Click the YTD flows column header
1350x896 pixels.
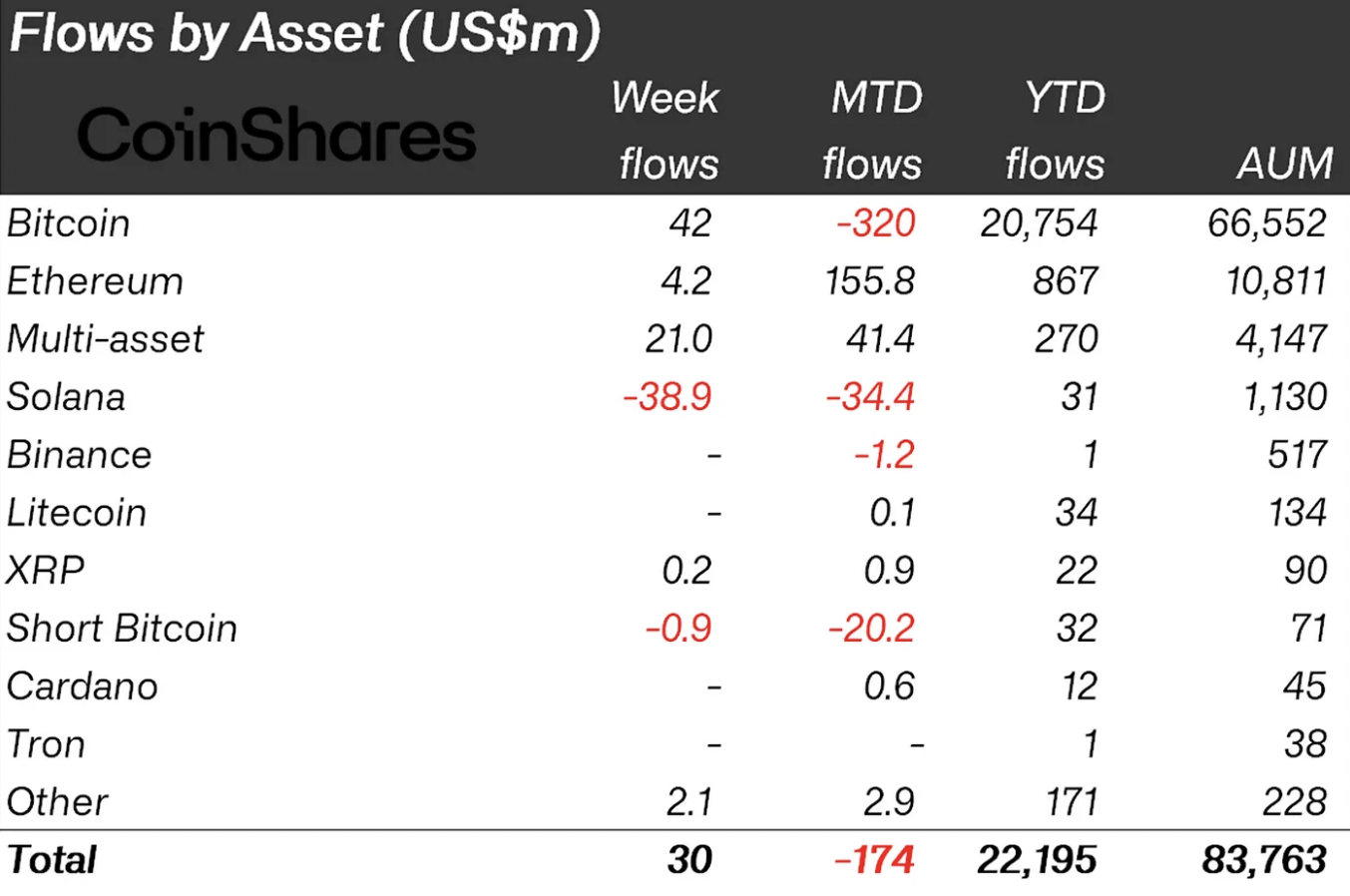tap(1056, 131)
